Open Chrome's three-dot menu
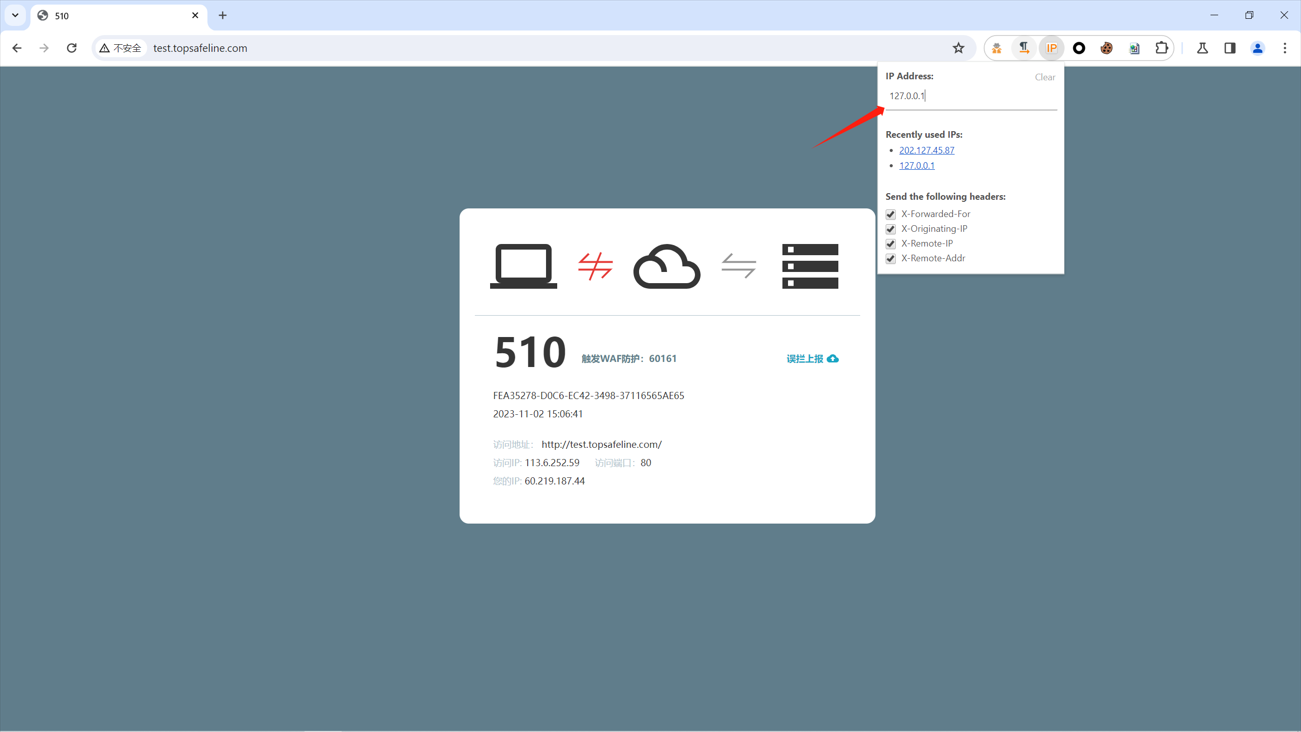 coord(1285,48)
